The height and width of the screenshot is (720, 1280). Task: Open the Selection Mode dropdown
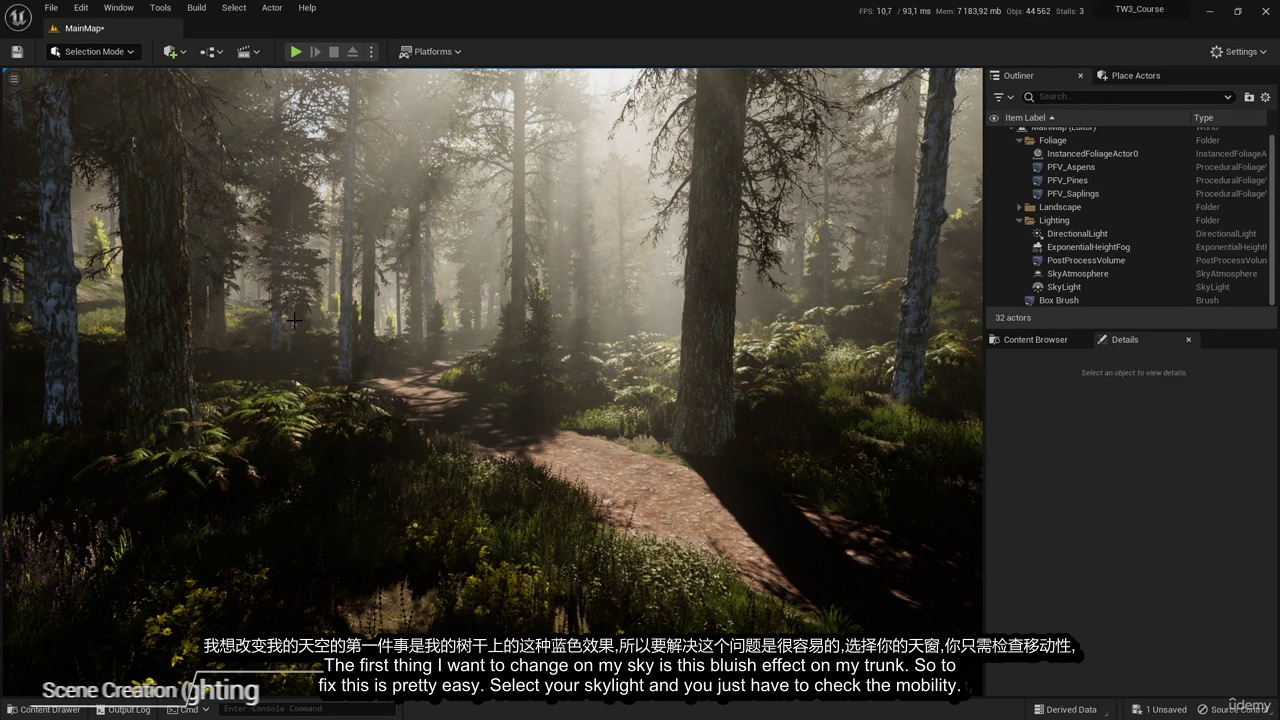click(x=92, y=52)
